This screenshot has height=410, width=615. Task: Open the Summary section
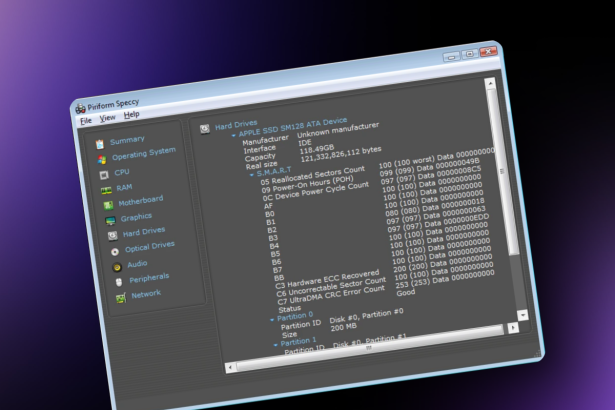point(127,140)
